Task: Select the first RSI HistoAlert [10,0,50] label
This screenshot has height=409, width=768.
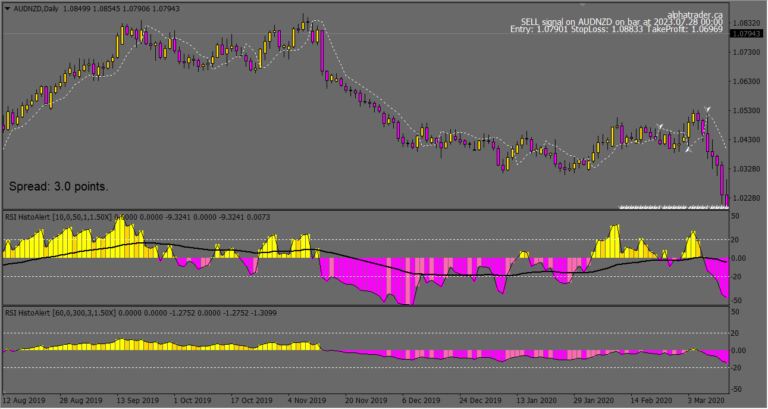Action: 60,216
